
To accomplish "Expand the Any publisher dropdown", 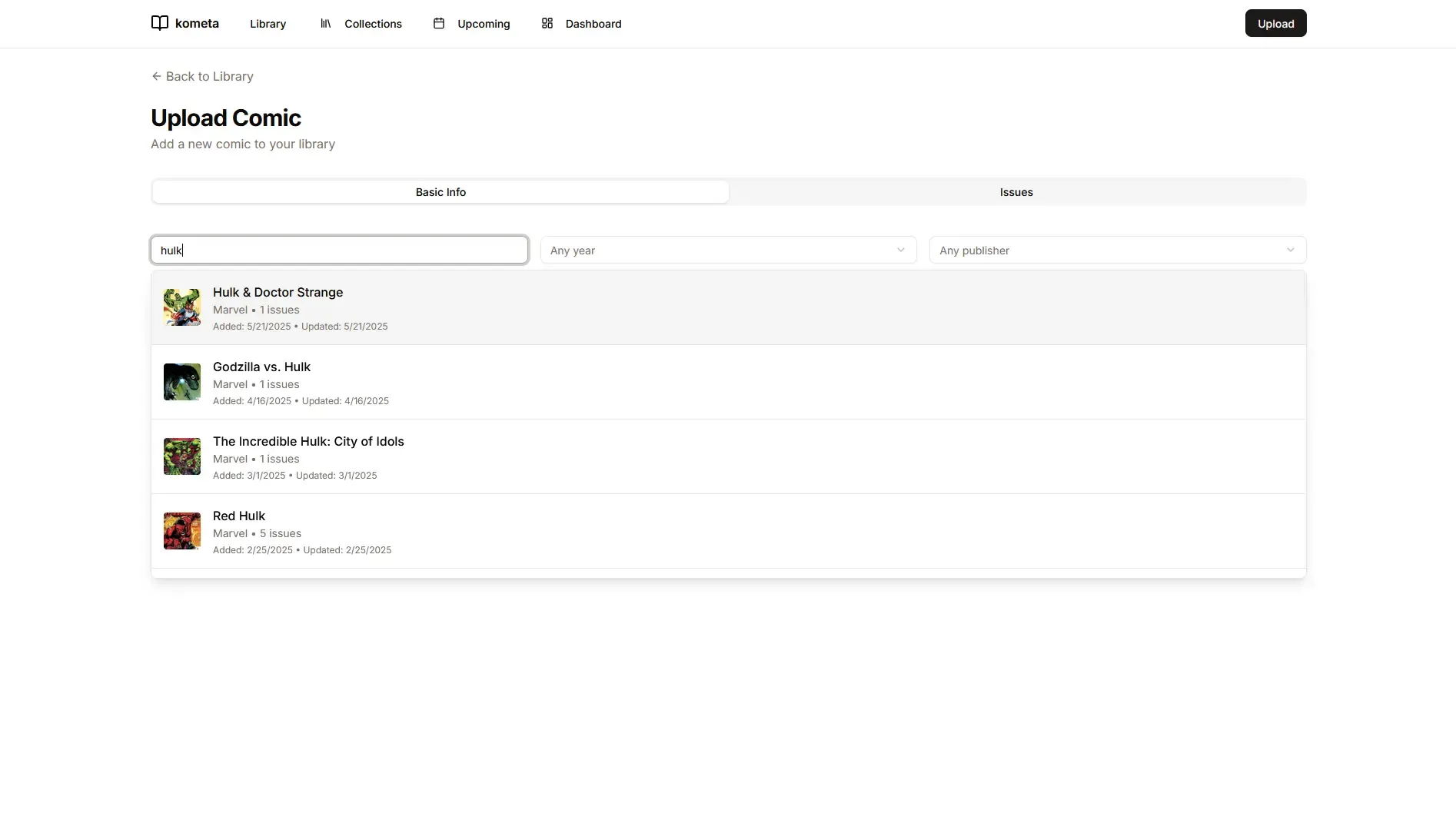I will tap(1118, 251).
